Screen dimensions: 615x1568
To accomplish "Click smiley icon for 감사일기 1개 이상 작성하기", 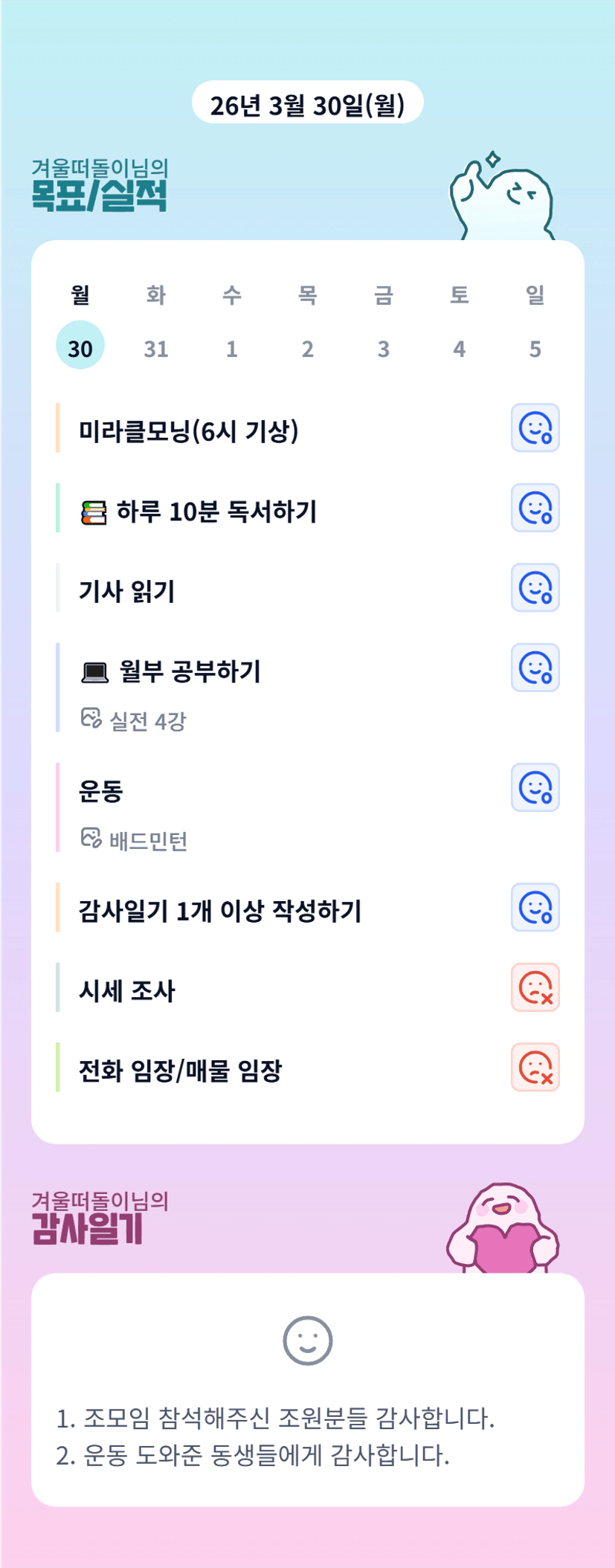I will [x=535, y=908].
